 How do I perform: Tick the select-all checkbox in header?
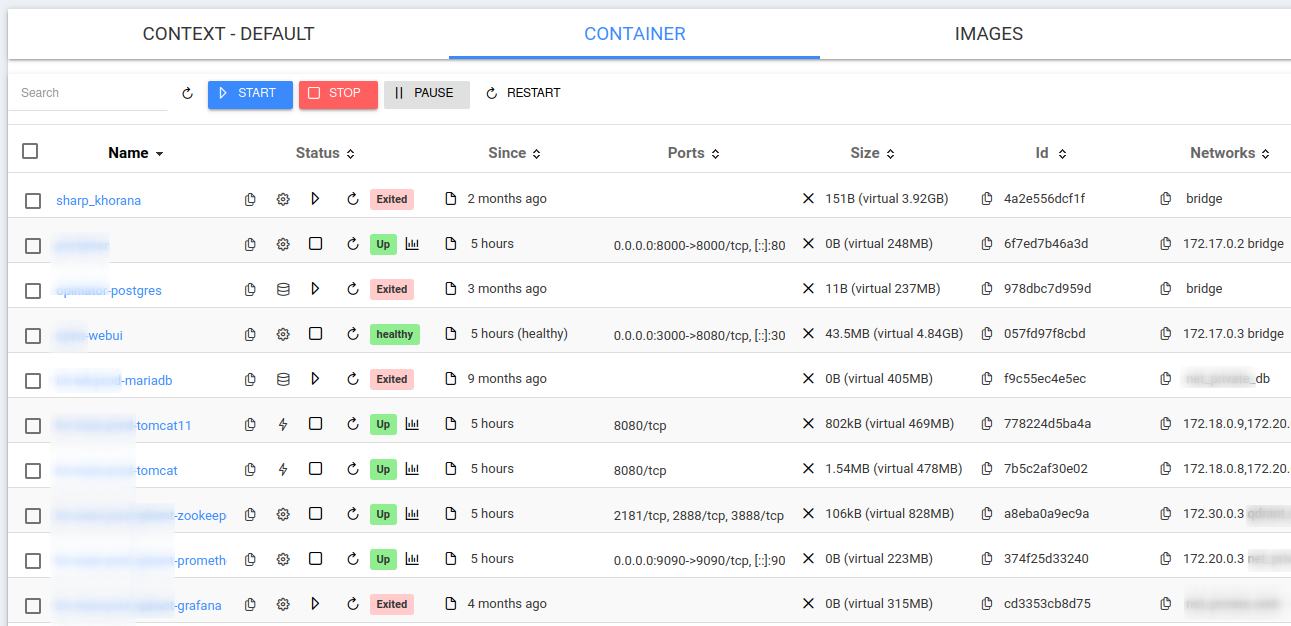coord(30,151)
